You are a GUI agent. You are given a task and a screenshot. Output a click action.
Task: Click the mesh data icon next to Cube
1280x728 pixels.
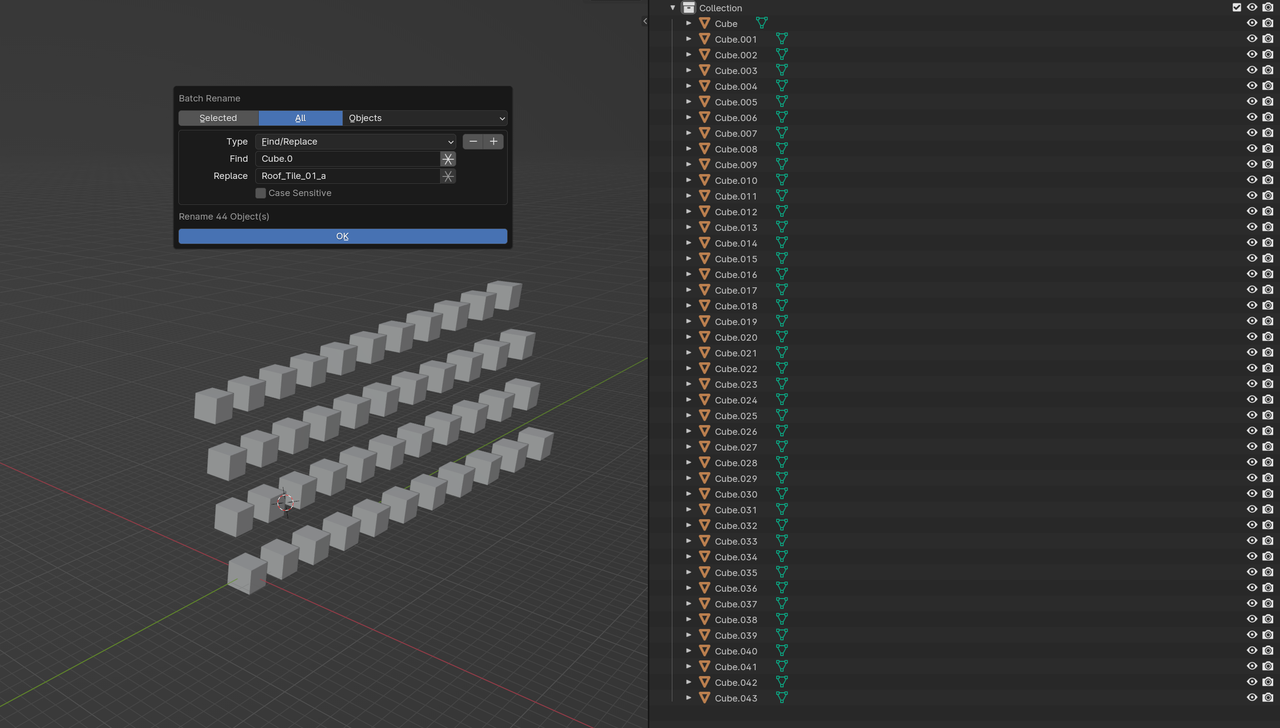coord(762,23)
